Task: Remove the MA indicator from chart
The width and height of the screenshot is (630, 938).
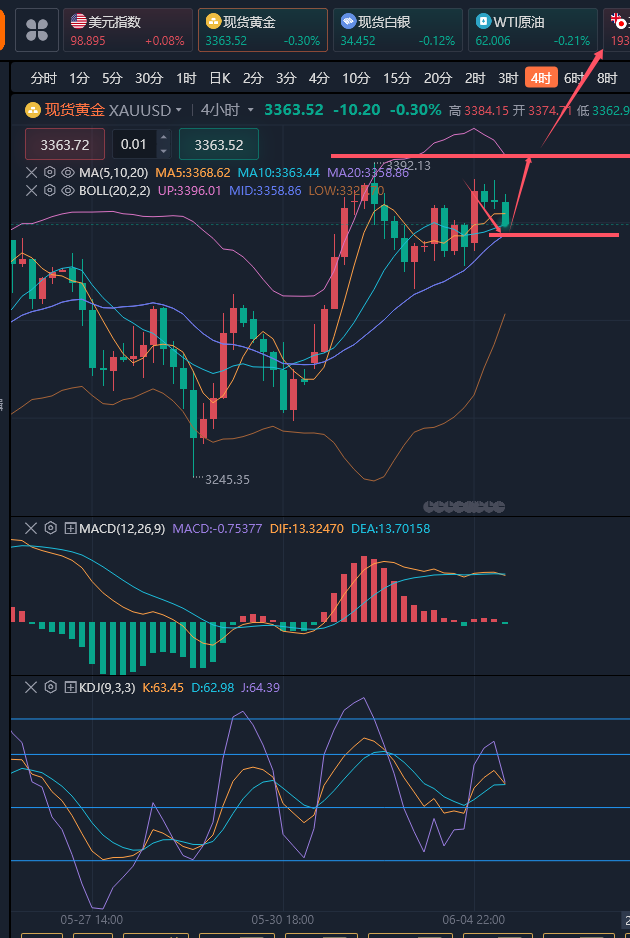Action: 31,172
